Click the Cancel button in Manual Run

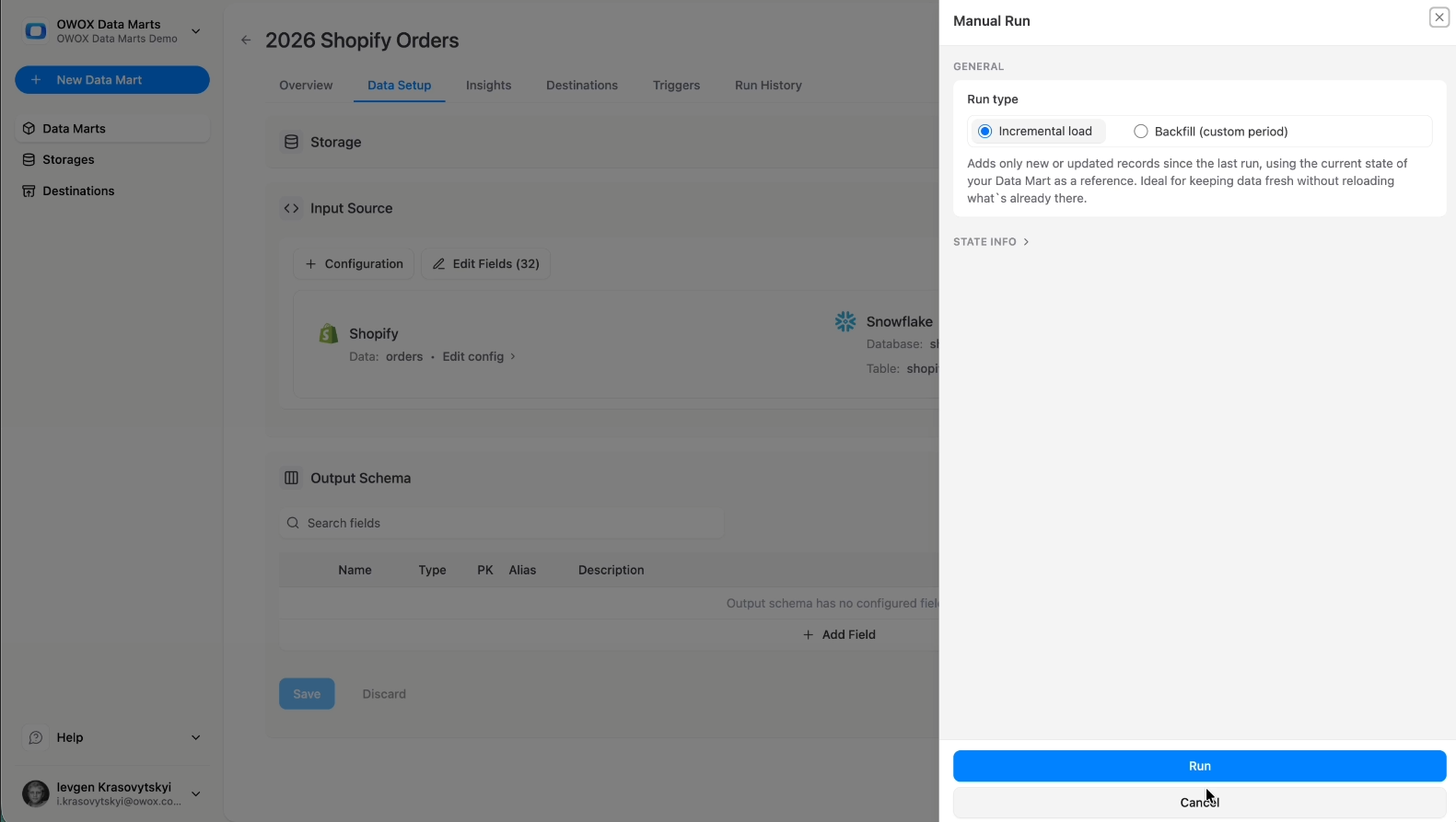[1199, 803]
